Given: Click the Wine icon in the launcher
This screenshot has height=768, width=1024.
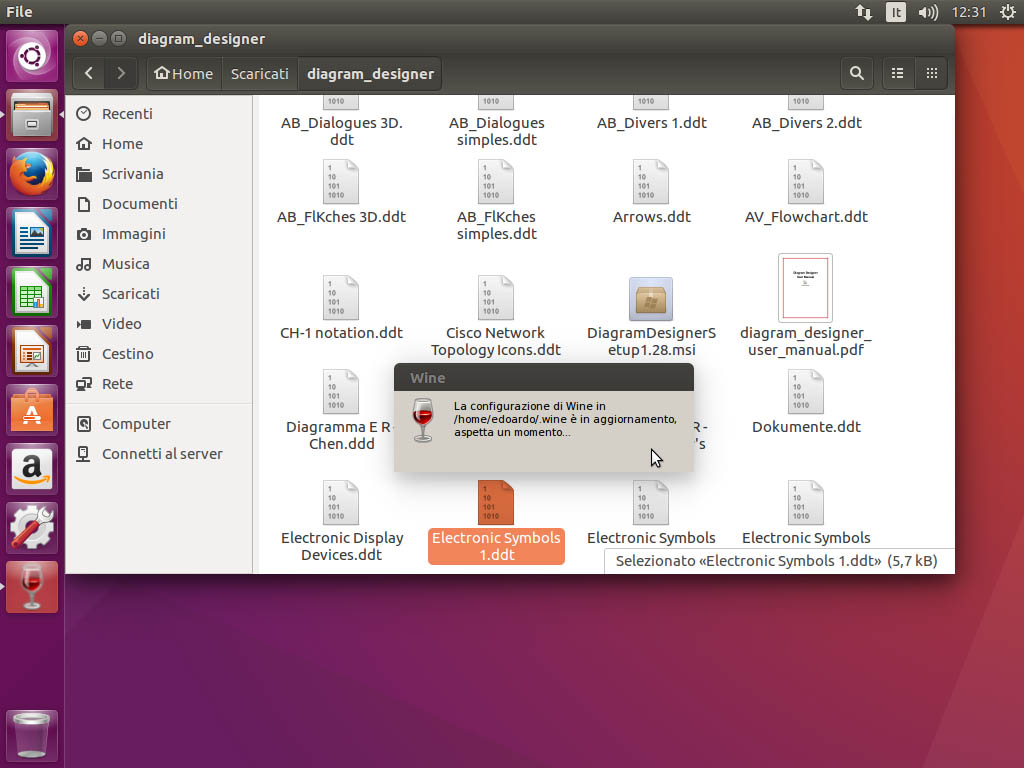Looking at the screenshot, I should pyautogui.click(x=33, y=586).
